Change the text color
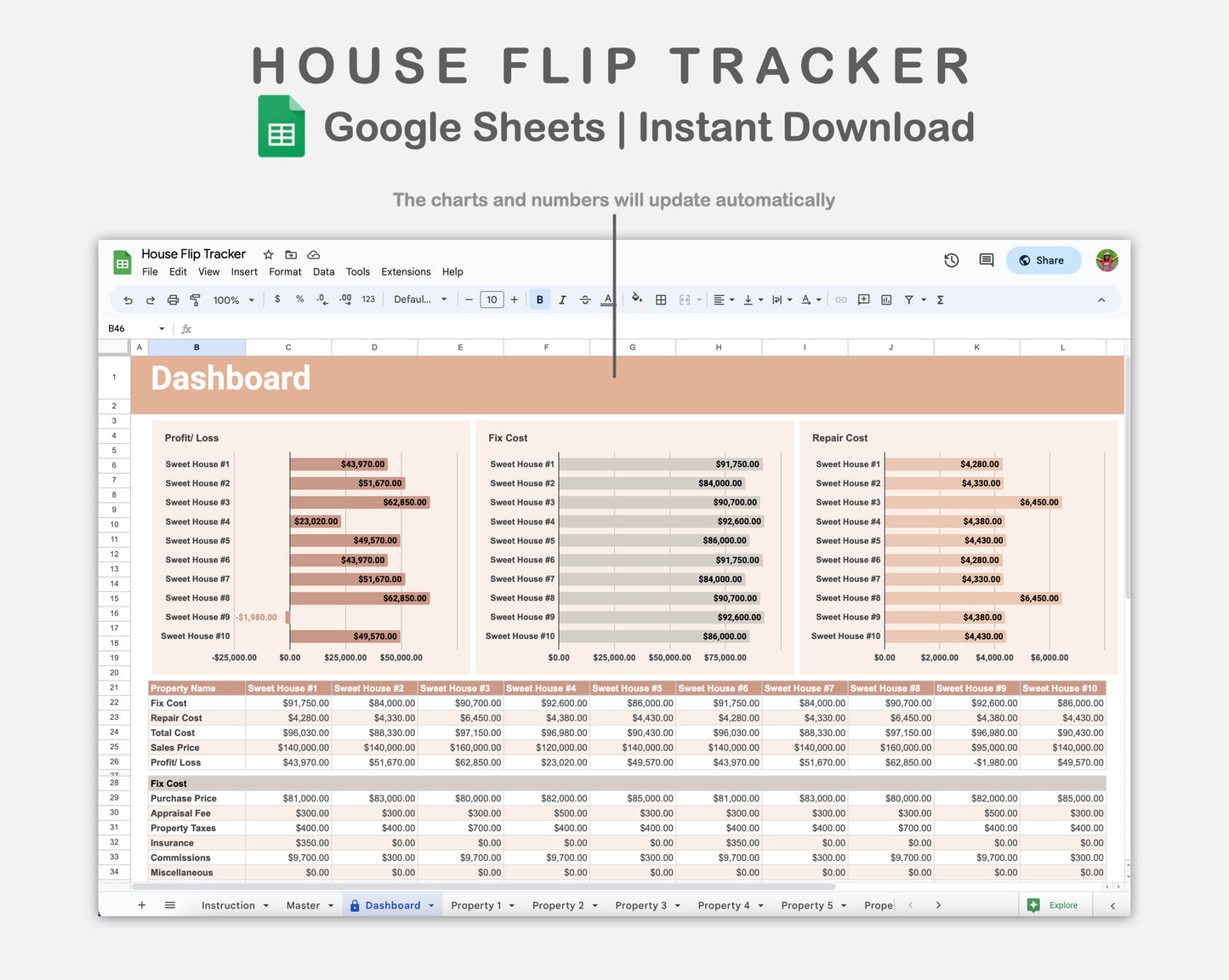 click(x=607, y=299)
